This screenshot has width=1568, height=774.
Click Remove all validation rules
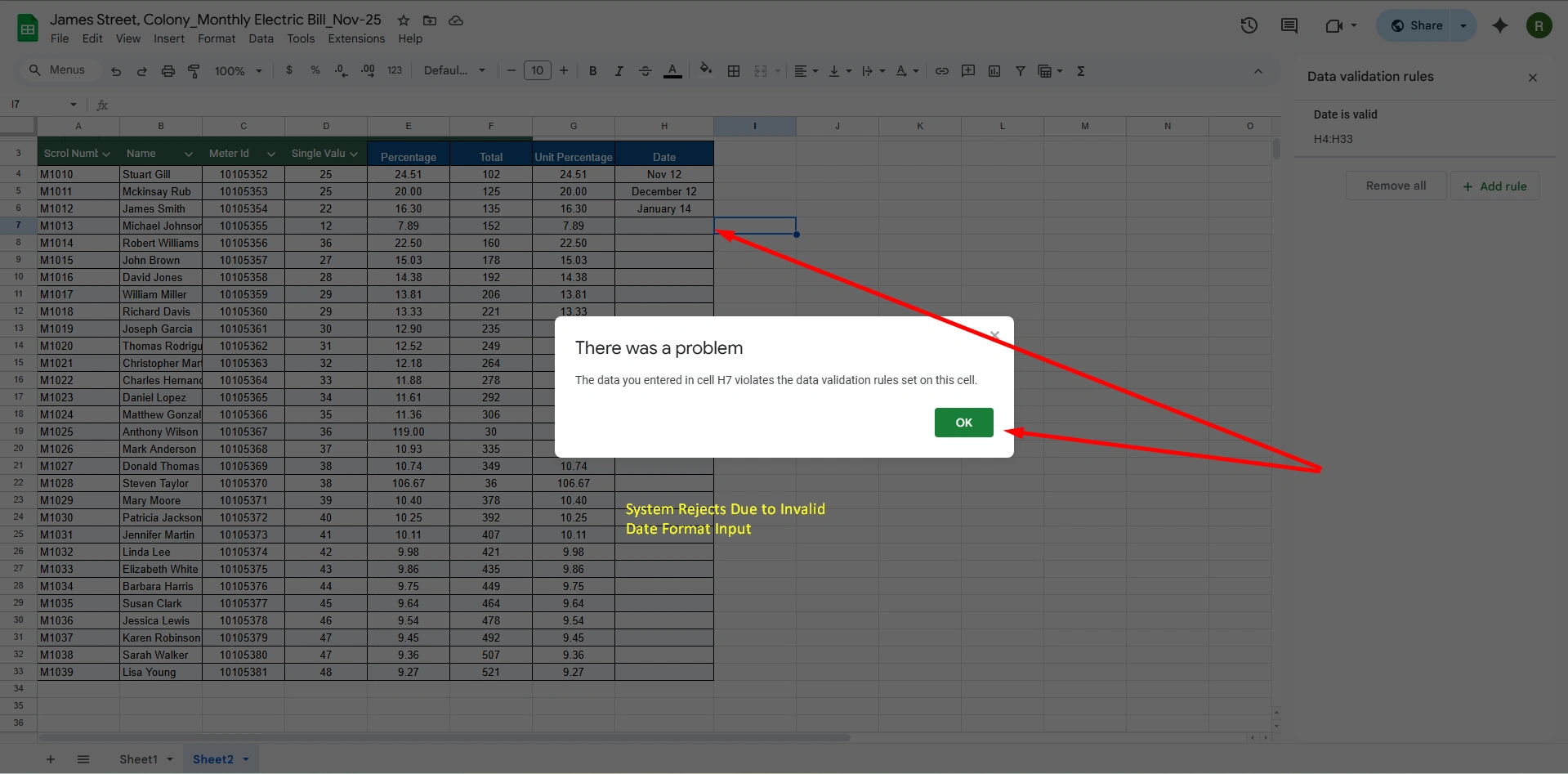coord(1395,186)
